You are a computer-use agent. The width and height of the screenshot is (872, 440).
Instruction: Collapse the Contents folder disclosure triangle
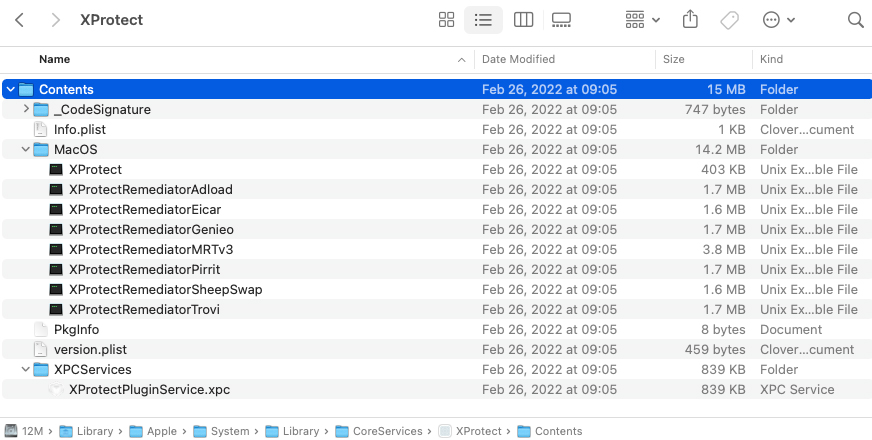11,89
